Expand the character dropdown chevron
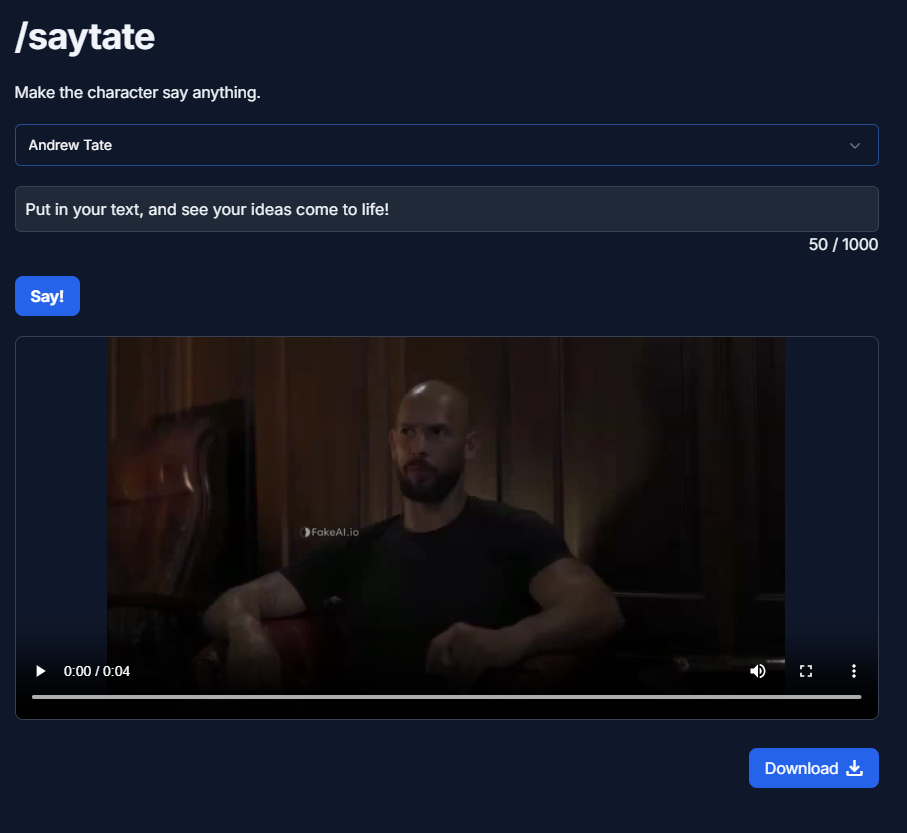 (855, 145)
